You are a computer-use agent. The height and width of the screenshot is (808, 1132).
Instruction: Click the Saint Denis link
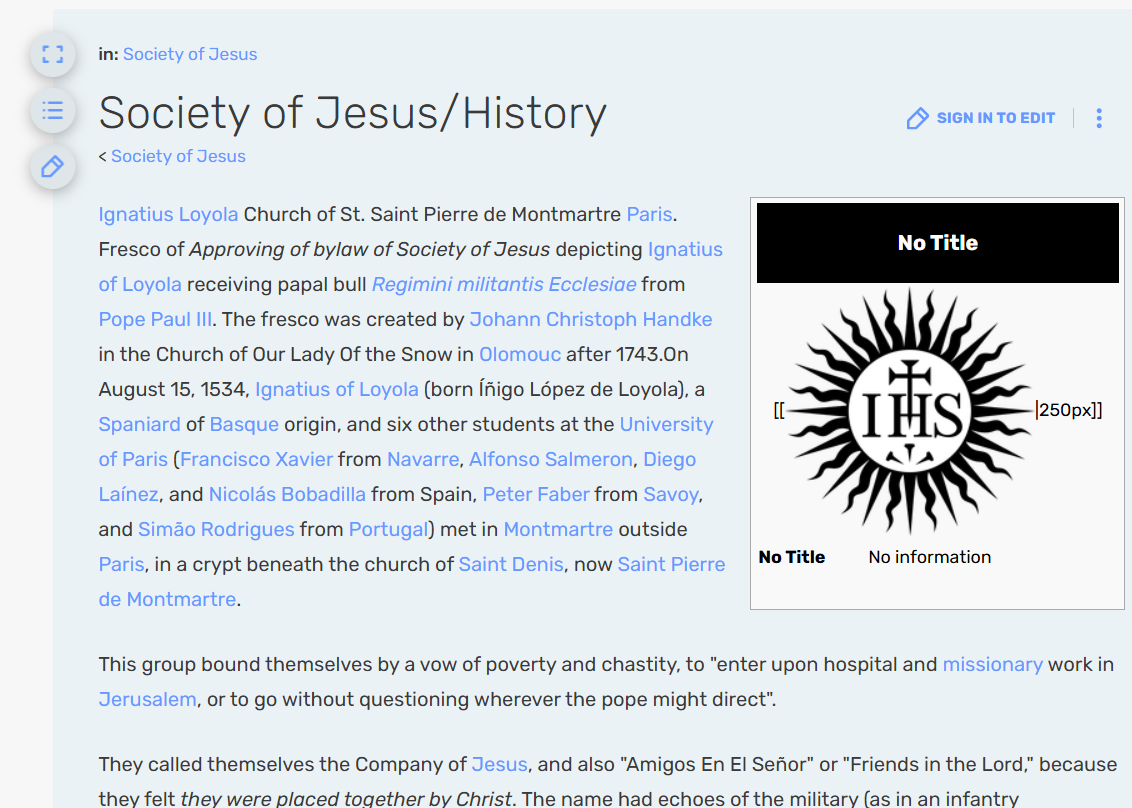pyautogui.click(x=511, y=565)
